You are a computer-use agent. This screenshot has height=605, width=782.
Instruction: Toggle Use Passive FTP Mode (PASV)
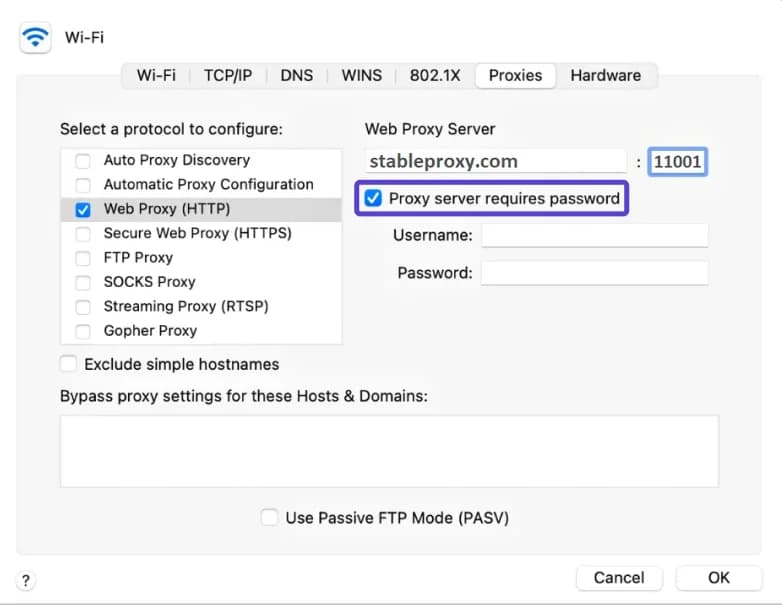[269, 518]
